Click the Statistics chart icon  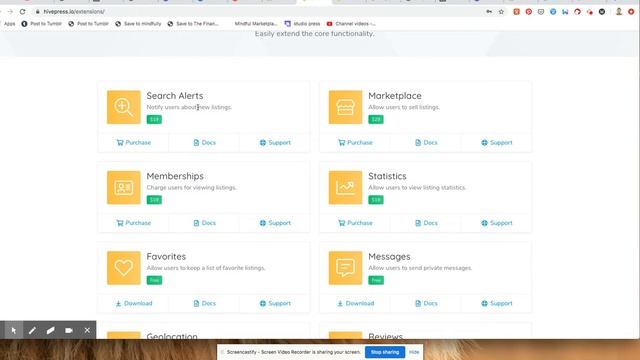[345, 188]
